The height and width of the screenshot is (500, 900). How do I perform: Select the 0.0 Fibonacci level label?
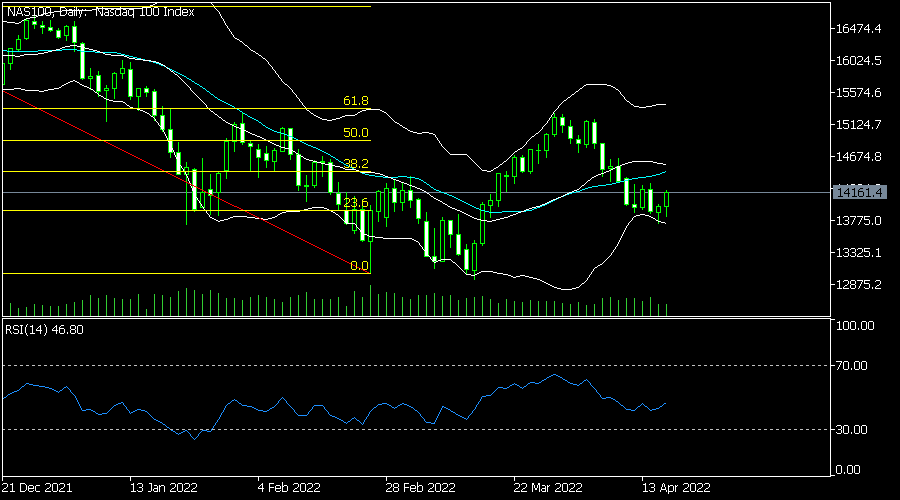pyautogui.click(x=359, y=266)
